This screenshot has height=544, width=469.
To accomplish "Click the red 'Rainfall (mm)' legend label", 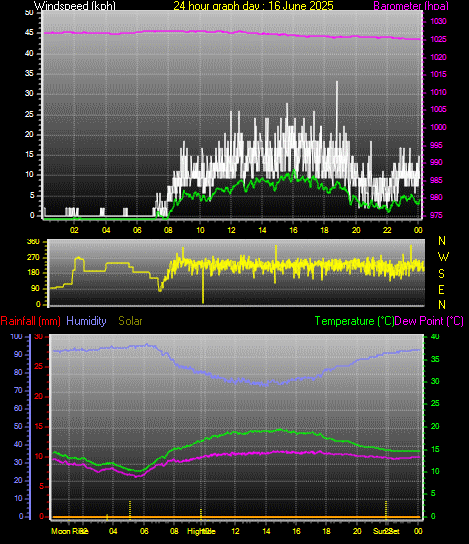I will tap(31, 321).
